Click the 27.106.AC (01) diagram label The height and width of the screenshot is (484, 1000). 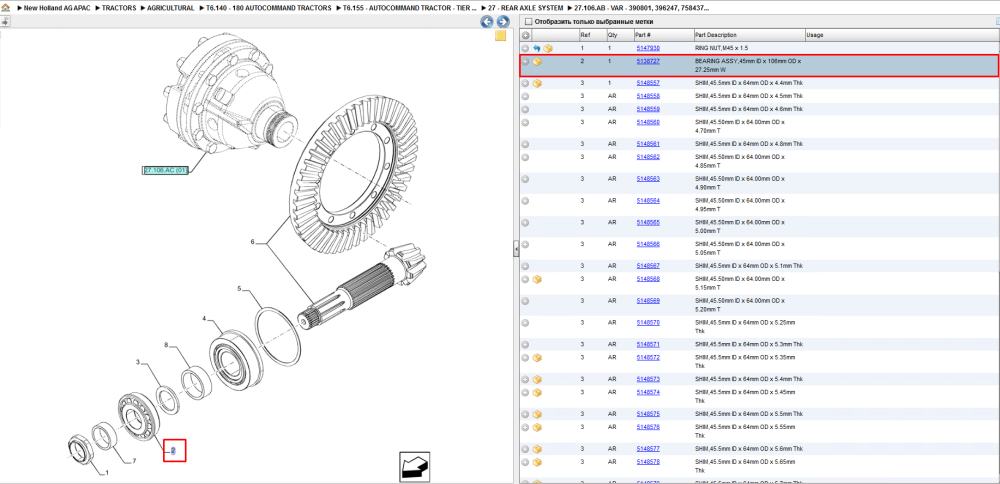pos(166,170)
